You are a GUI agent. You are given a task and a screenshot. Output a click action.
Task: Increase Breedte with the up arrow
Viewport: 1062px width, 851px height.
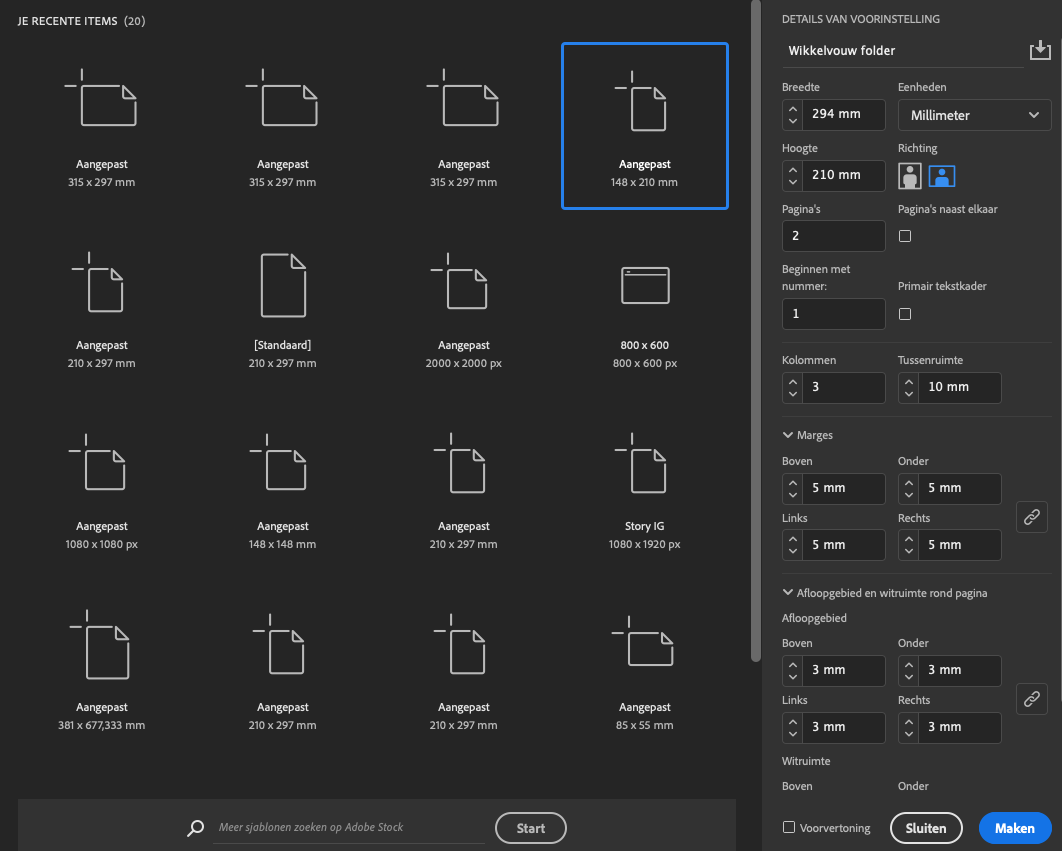point(792,108)
